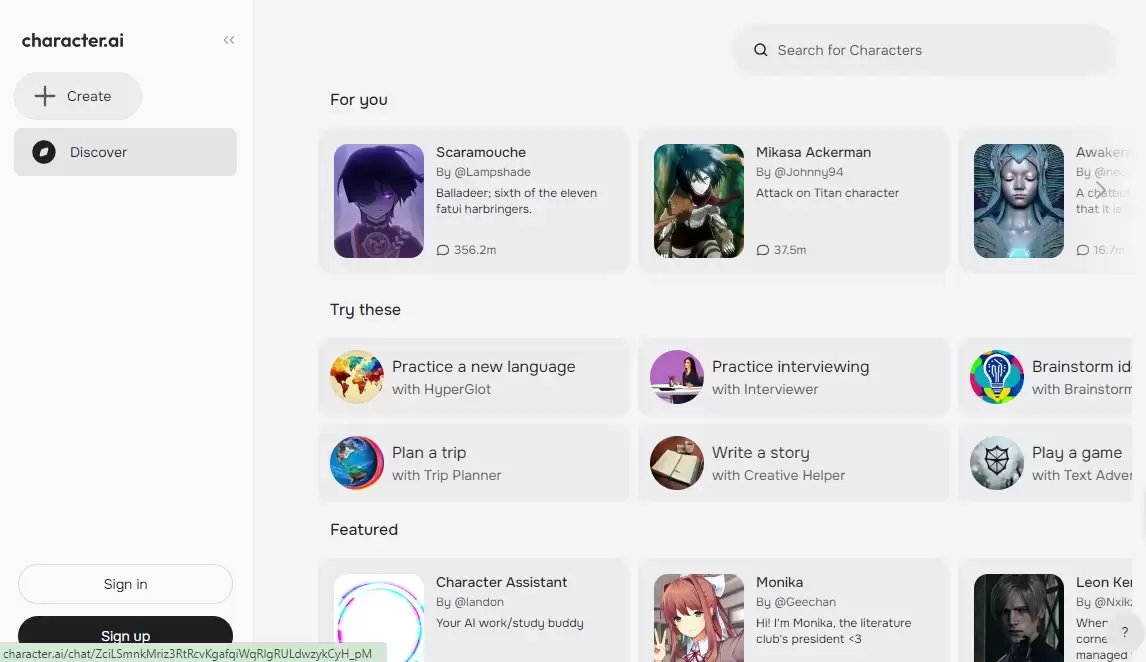Viewport: 1146px width, 662px height.
Task: Open Write a story card
Action: click(794, 463)
